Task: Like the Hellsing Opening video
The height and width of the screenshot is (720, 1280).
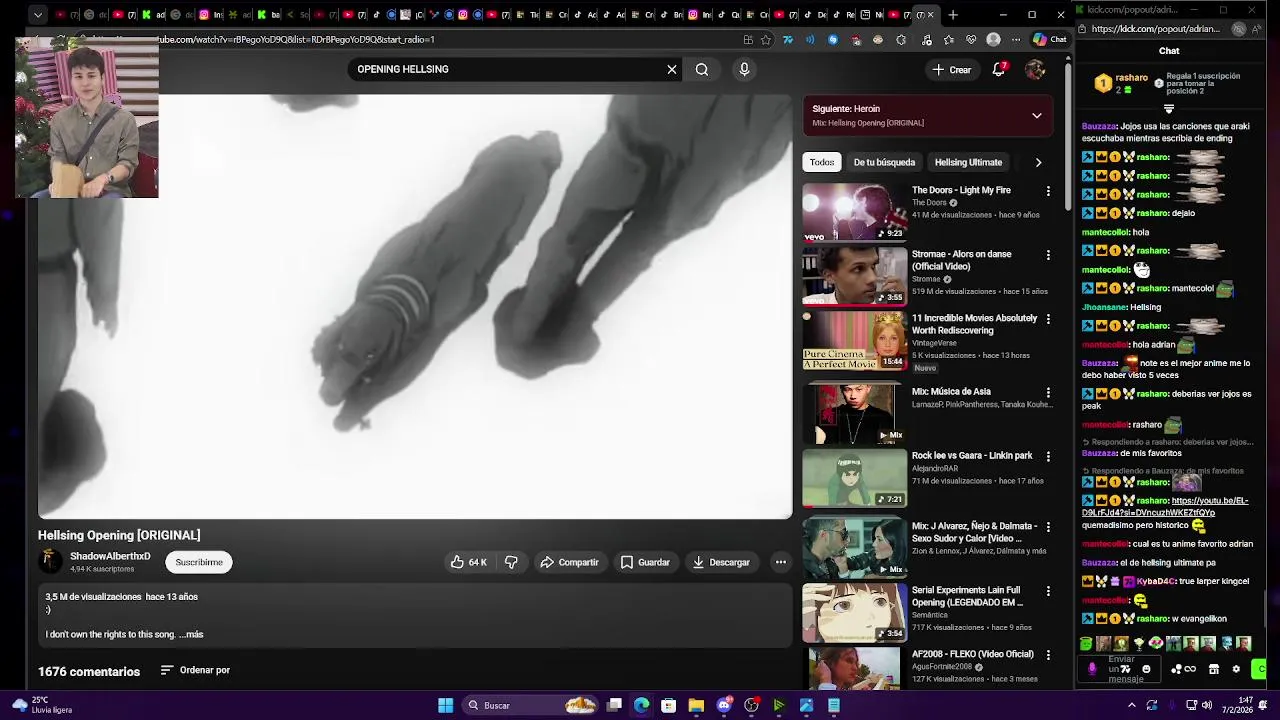Action: pyautogui.click(x=467, y=562)
